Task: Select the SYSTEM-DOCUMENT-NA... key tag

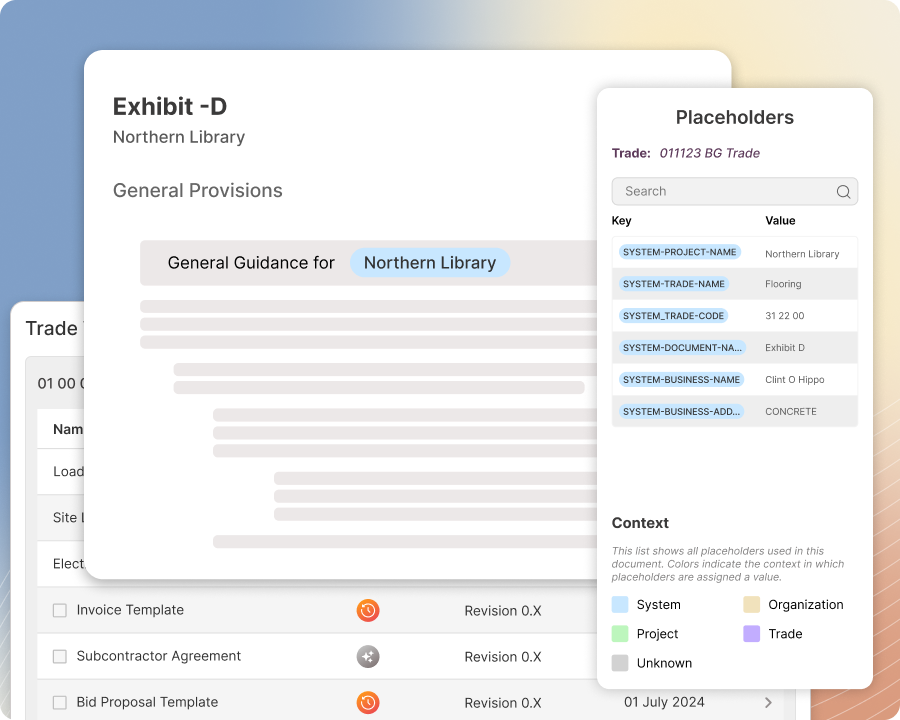Action: coord(682,347)
